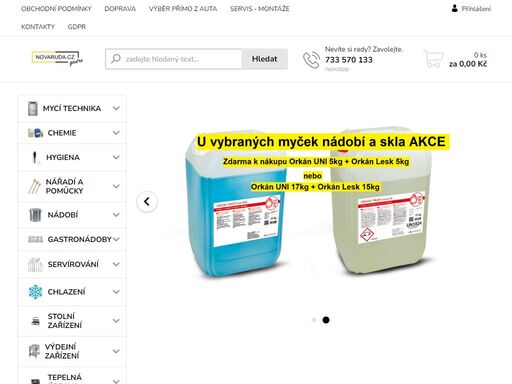The width and height of the screenshot is (512, 384).
Task: Click the magnifier icon in search box
Action: (116, 59)
